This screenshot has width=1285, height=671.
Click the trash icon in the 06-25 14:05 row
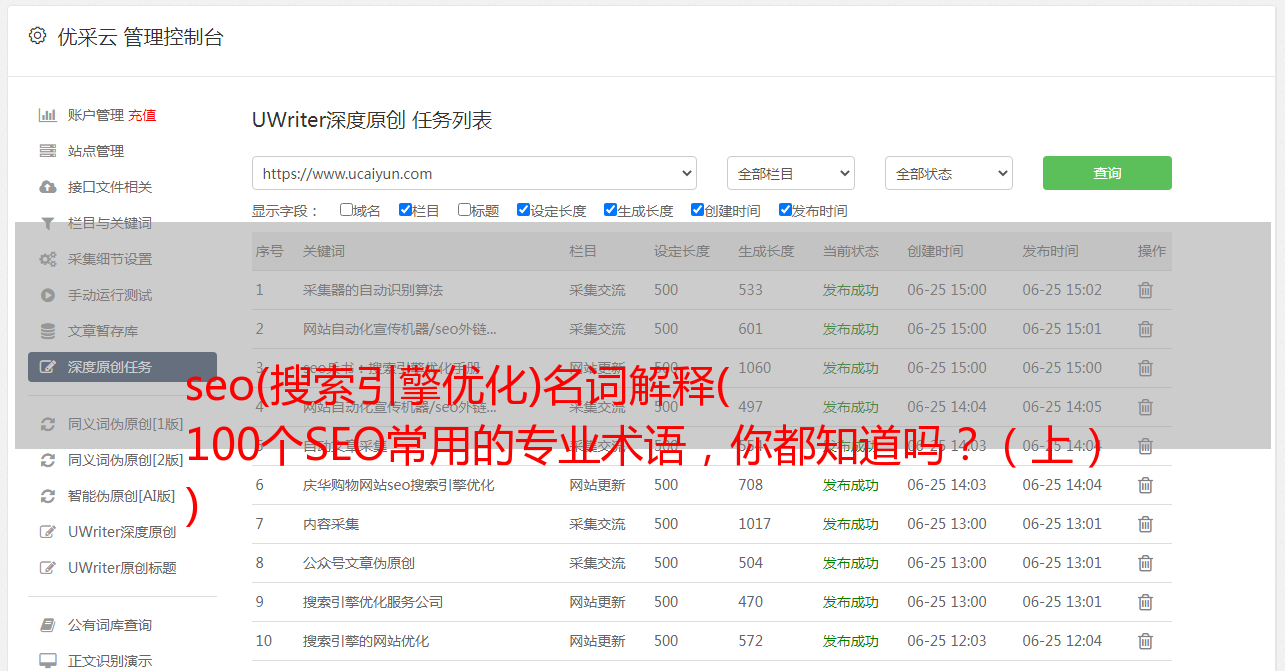(1145, 407)
